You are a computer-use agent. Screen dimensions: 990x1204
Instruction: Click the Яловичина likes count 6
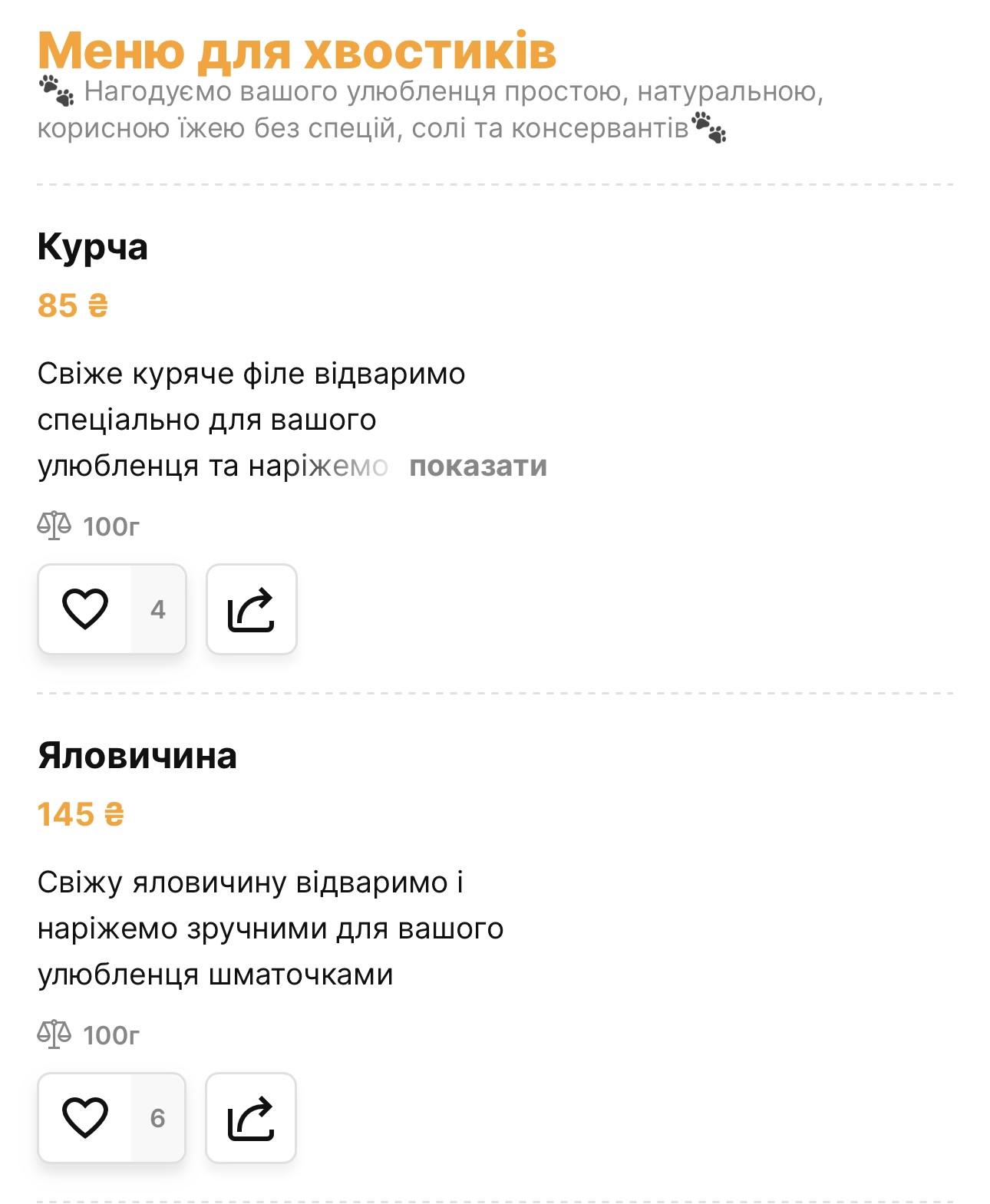[158, 1117]
